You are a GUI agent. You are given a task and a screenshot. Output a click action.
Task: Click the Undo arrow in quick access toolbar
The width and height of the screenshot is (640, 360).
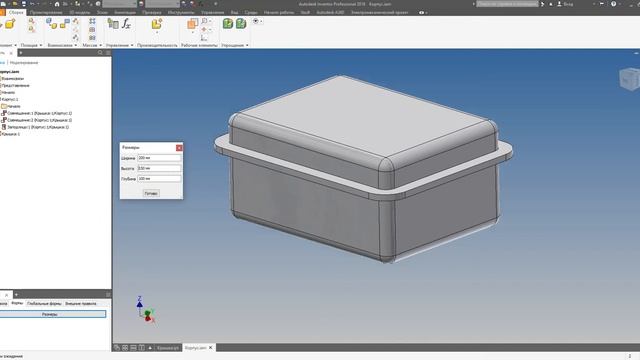32,4
